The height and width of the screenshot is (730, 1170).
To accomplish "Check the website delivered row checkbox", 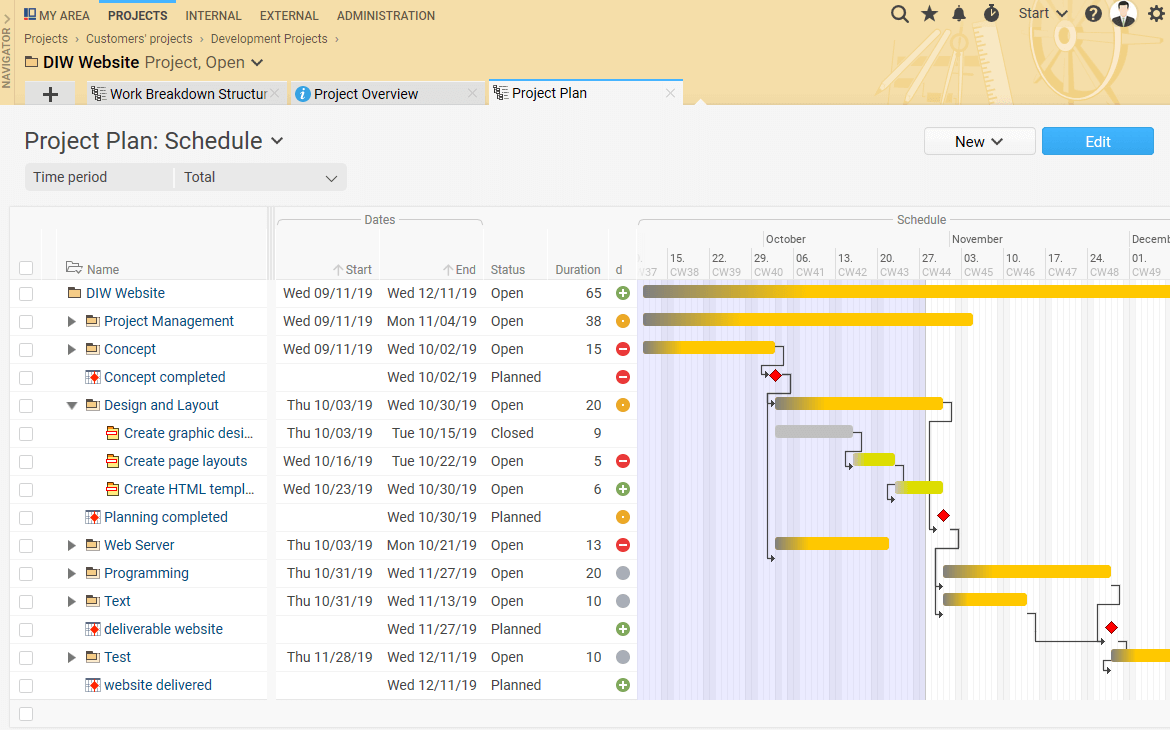I will pos(26,685).
